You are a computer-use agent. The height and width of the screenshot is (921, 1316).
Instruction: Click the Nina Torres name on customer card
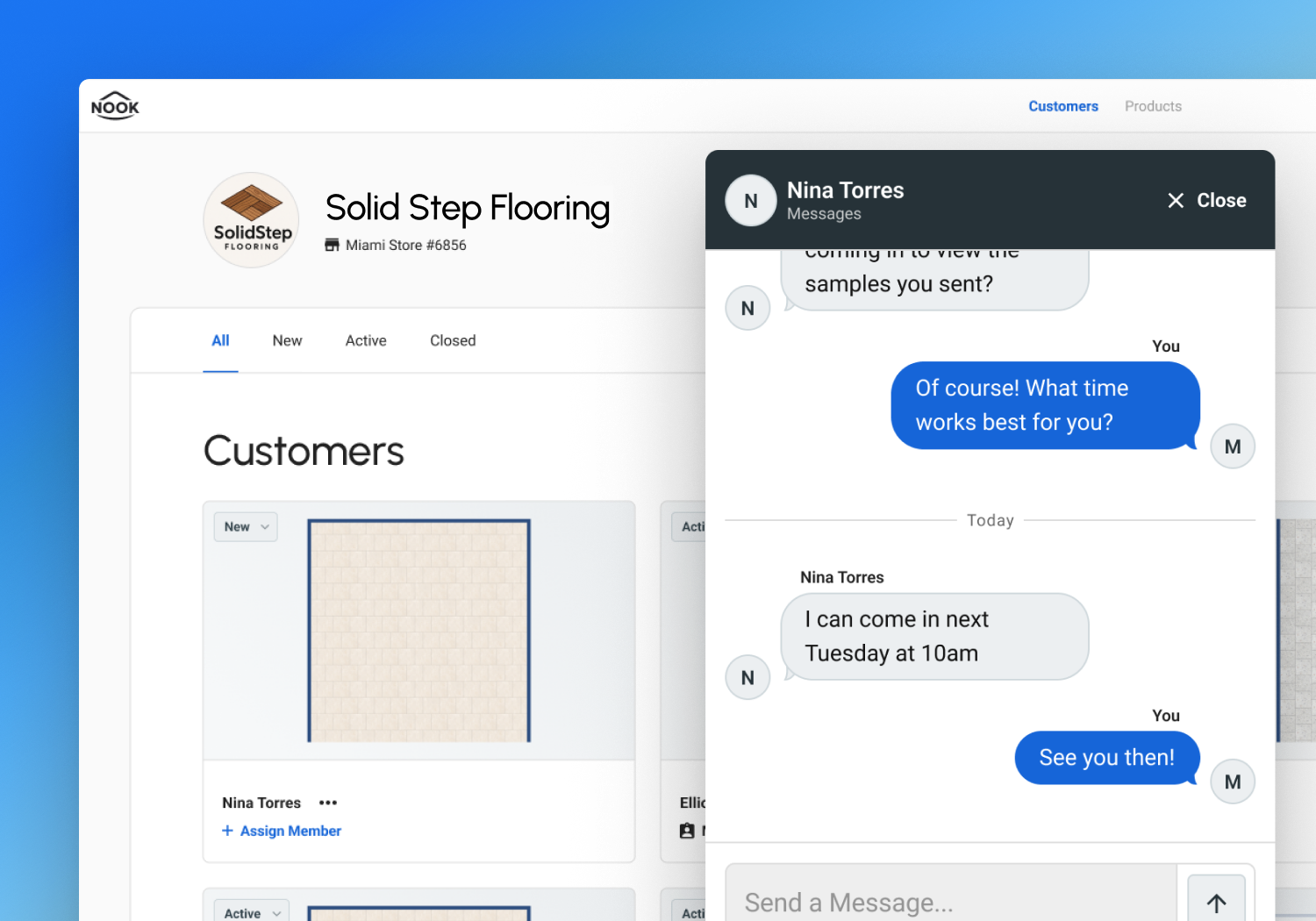(x=261, y=803)
